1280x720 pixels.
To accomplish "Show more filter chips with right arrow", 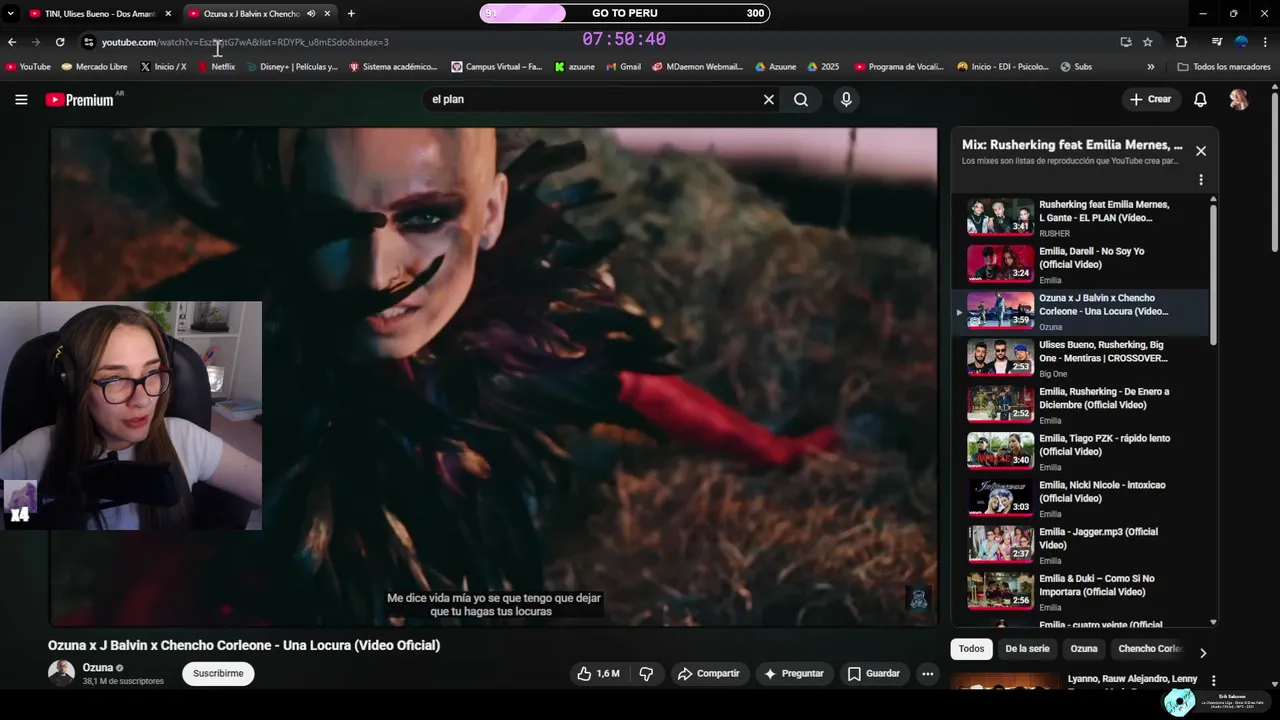I will (x=1203, y=653).
